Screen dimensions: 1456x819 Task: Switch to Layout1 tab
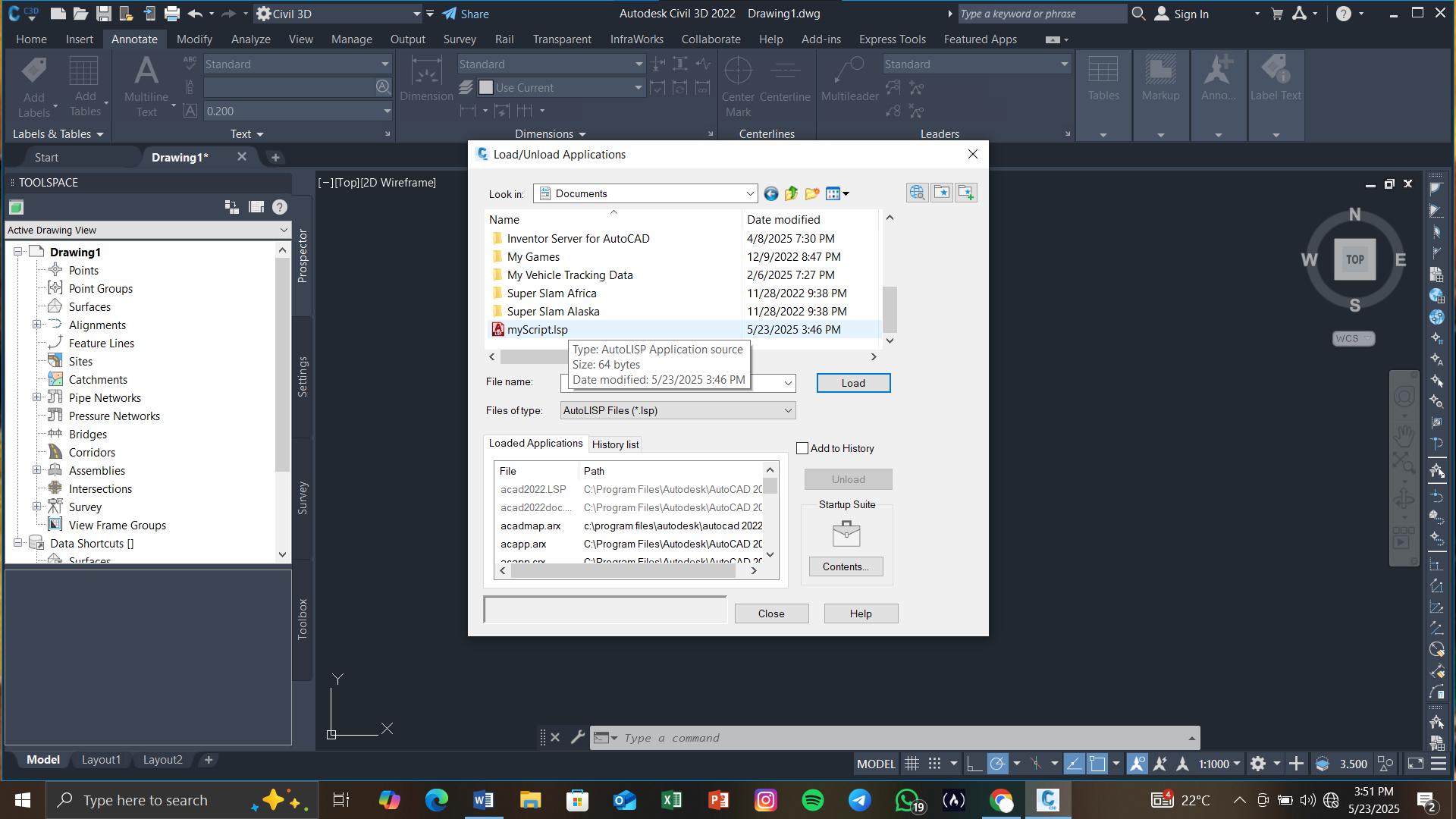click(x=101, y=760)
